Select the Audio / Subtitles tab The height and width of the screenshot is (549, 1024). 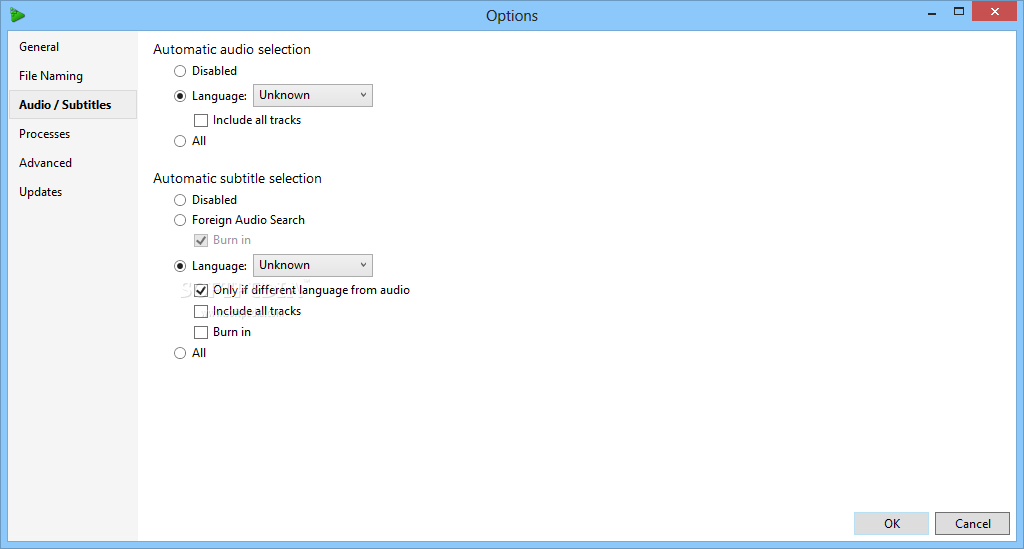tap(72, 104)
